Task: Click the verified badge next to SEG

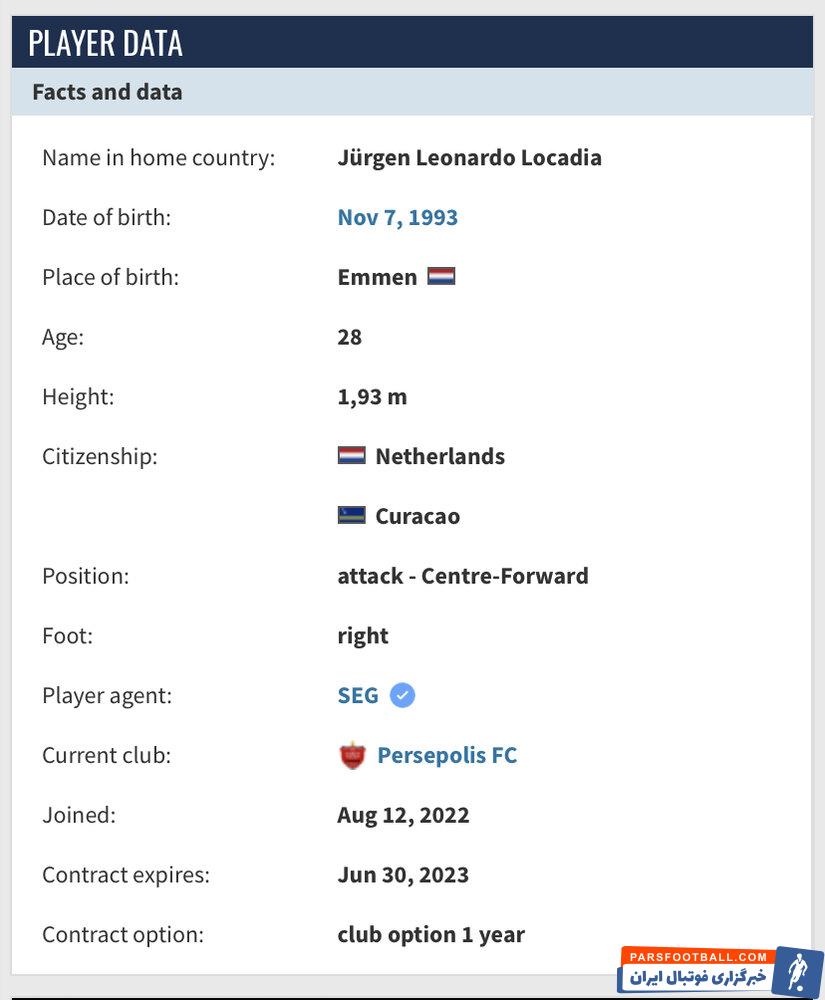Action: click(402, 695)
